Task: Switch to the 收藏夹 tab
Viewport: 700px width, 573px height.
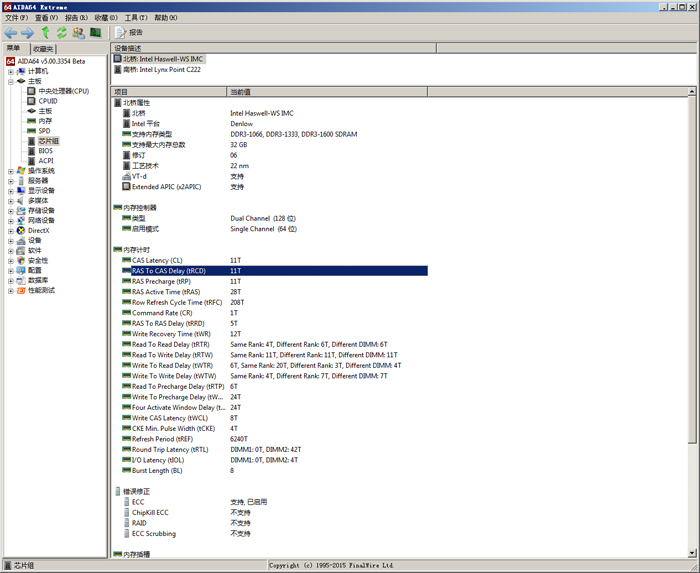Action: pyautogui.click(x=43, y=49)
